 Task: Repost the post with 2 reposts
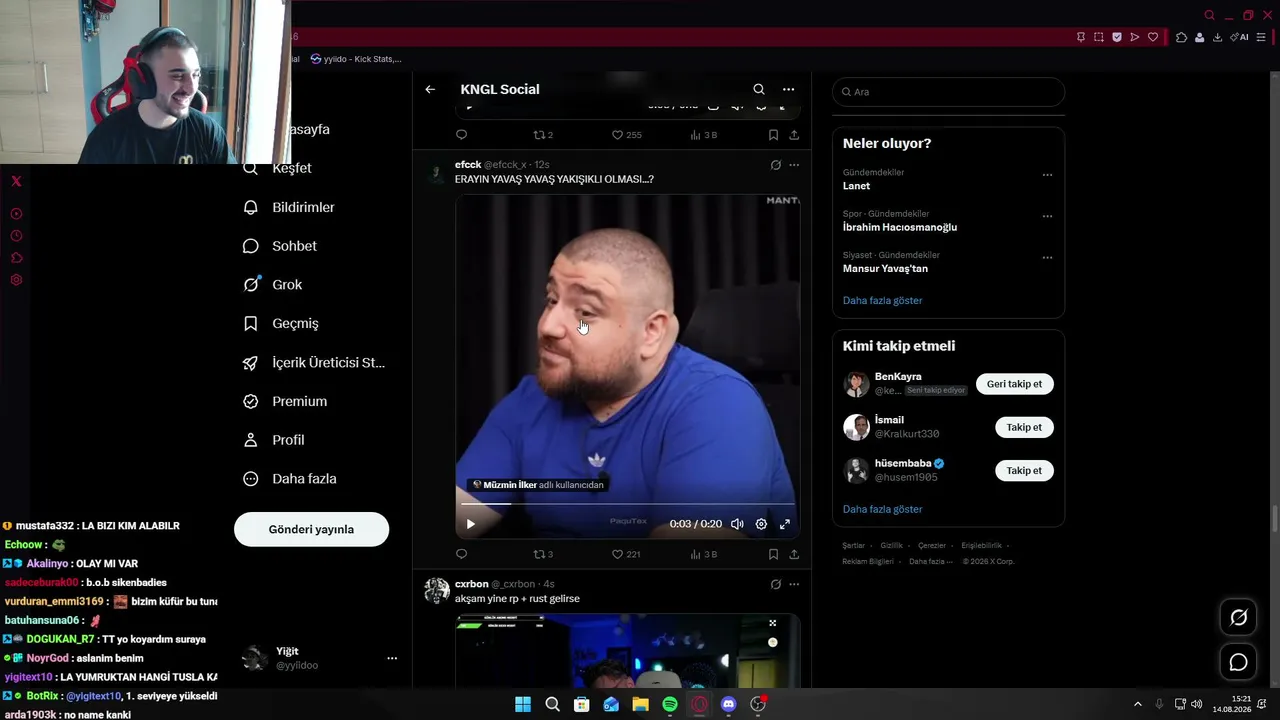coord(543,135)
